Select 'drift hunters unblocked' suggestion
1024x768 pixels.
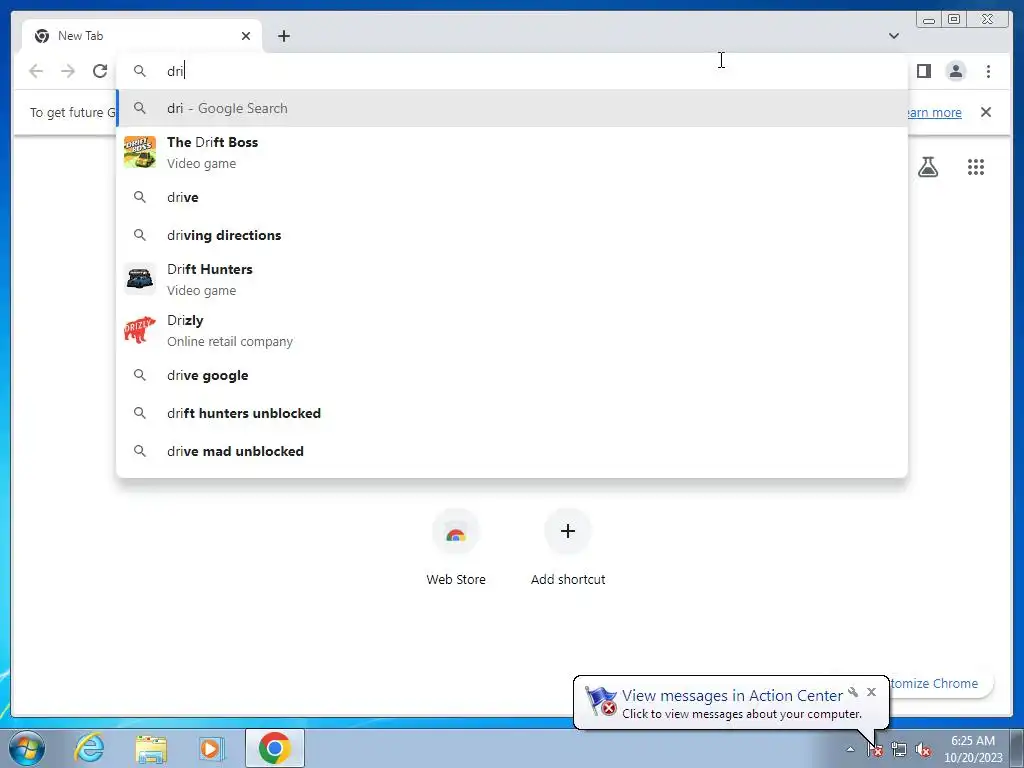512,413
